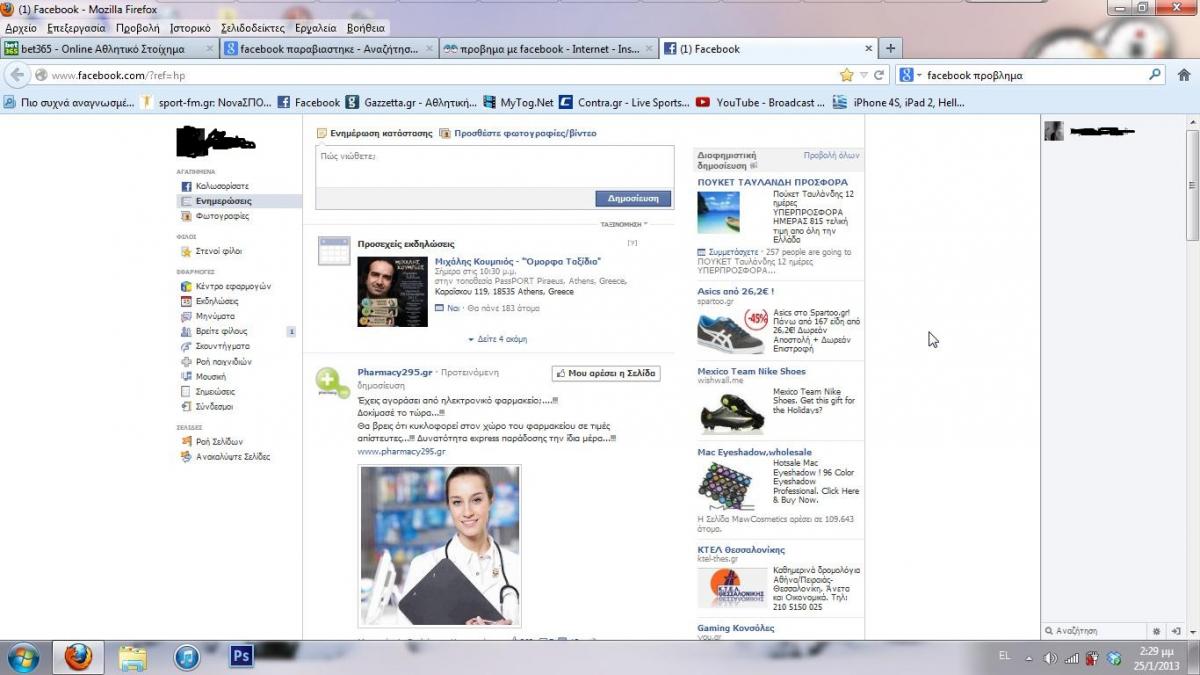Click the search magnifier in search bar
The image size is (1200, 675).
pyautogui.click(x=1155, y=75)
